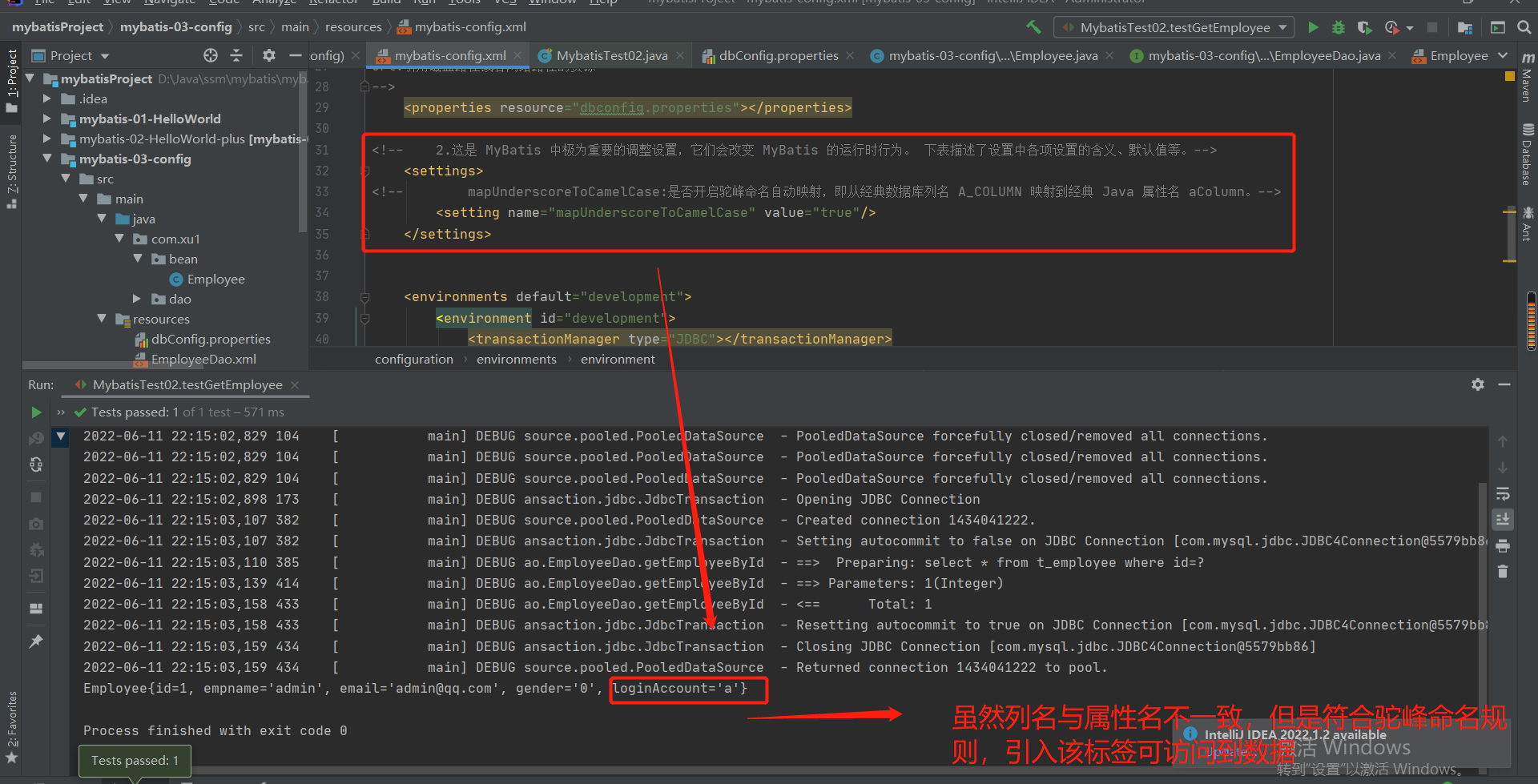Clear console with trash icon
The height and width of the screenshot is (784, 1538).
1503,571
